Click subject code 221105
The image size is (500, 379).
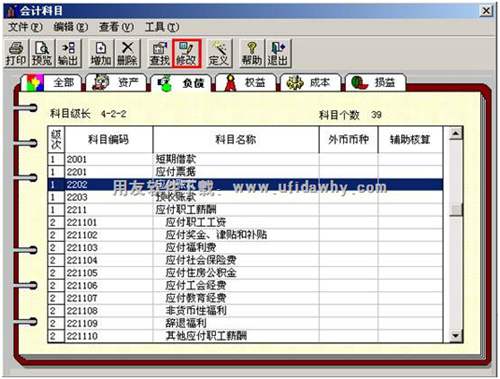coord(82,273)
